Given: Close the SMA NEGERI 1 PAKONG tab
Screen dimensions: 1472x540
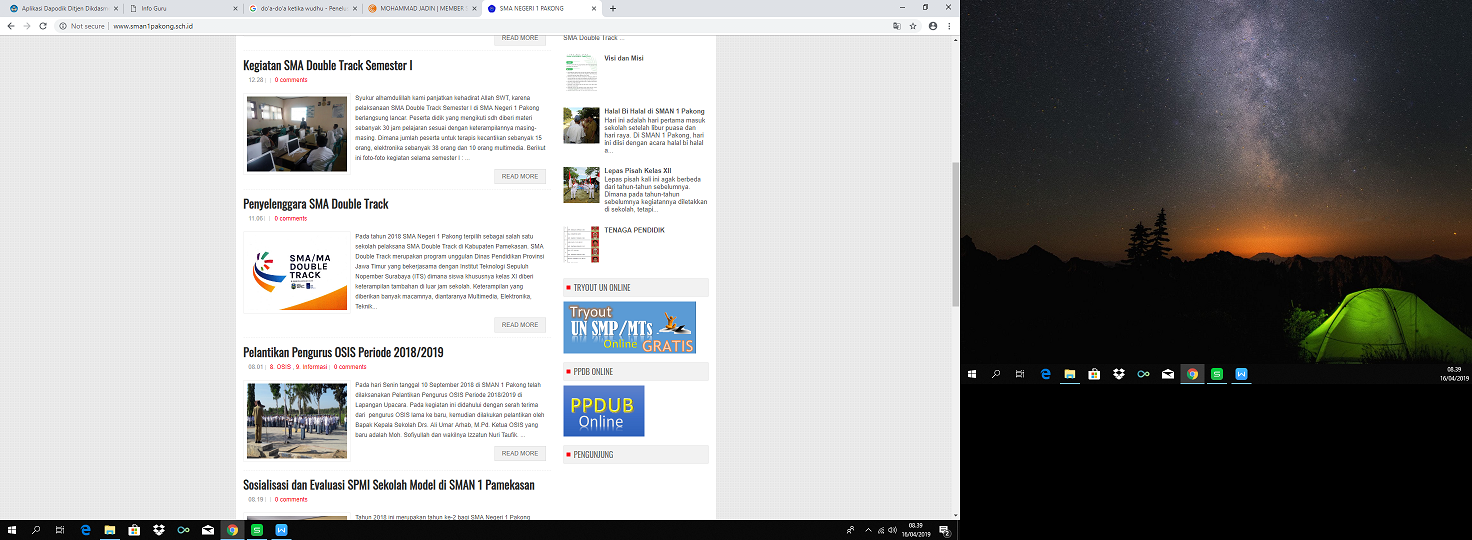Looking at the screenshot, I should click(x=595, y=8).
